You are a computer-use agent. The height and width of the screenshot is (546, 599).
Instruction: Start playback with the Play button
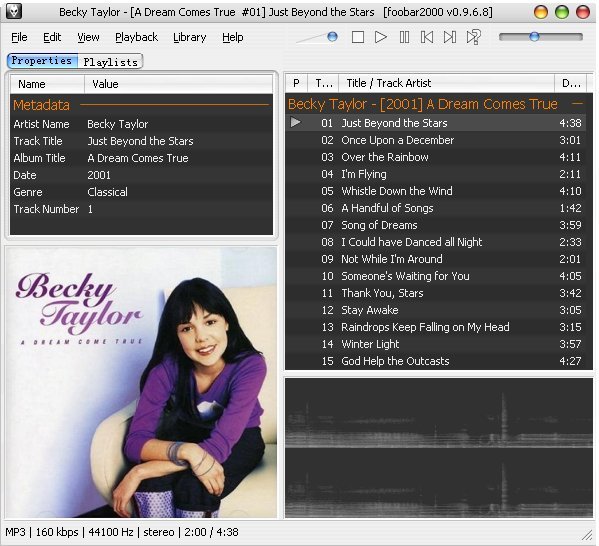pos(380,37)
